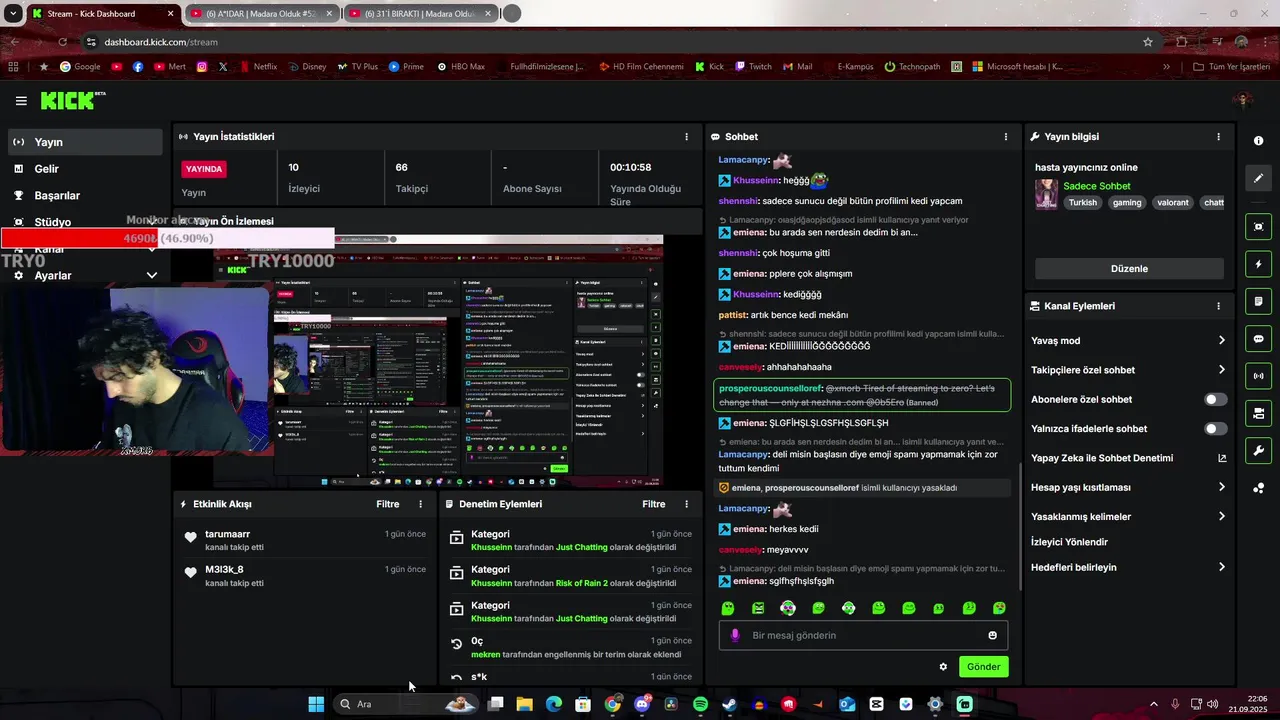The height and width of the screenshot is (720, 1280).
Task: Click the Turkish tag chip
Action: [x=1082, y=202]
